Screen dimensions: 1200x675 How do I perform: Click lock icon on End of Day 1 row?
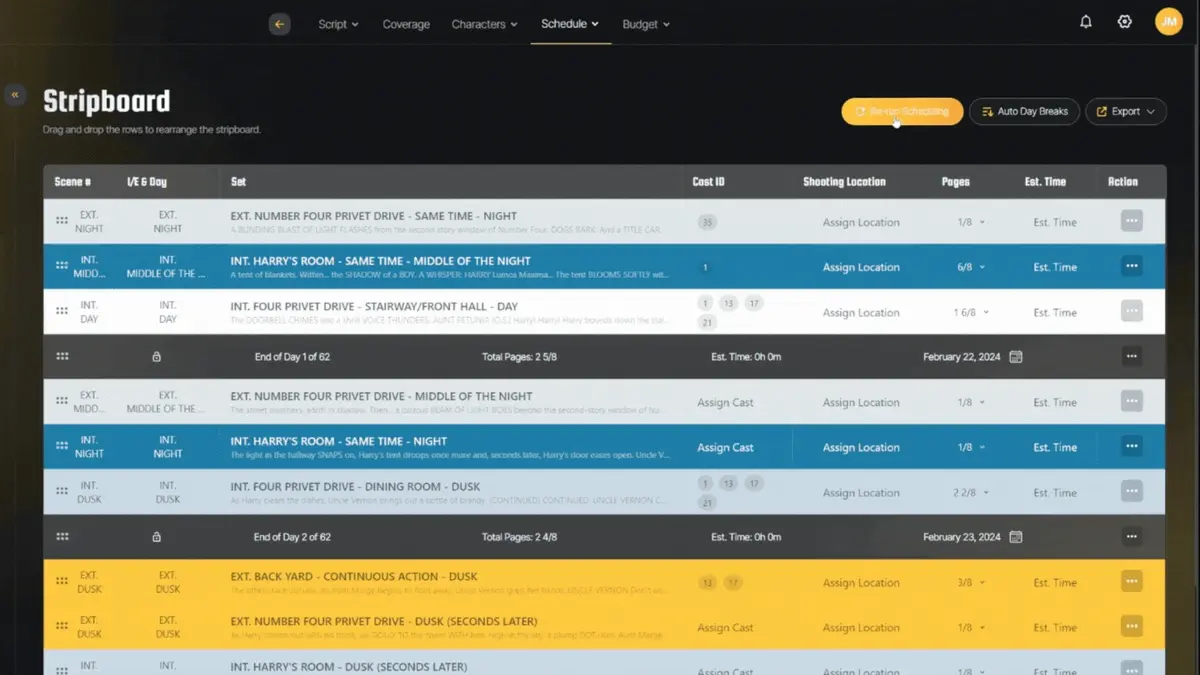coord(156,357)
